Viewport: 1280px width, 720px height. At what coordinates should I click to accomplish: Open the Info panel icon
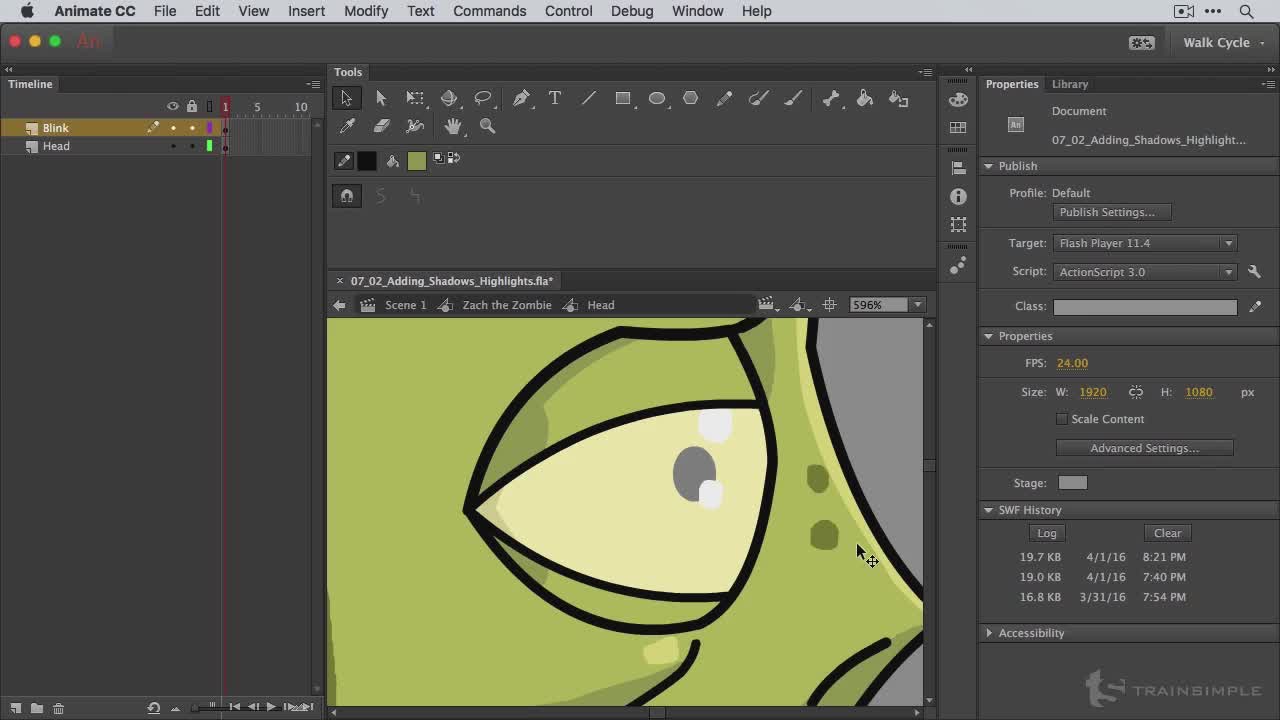[958, 197]
